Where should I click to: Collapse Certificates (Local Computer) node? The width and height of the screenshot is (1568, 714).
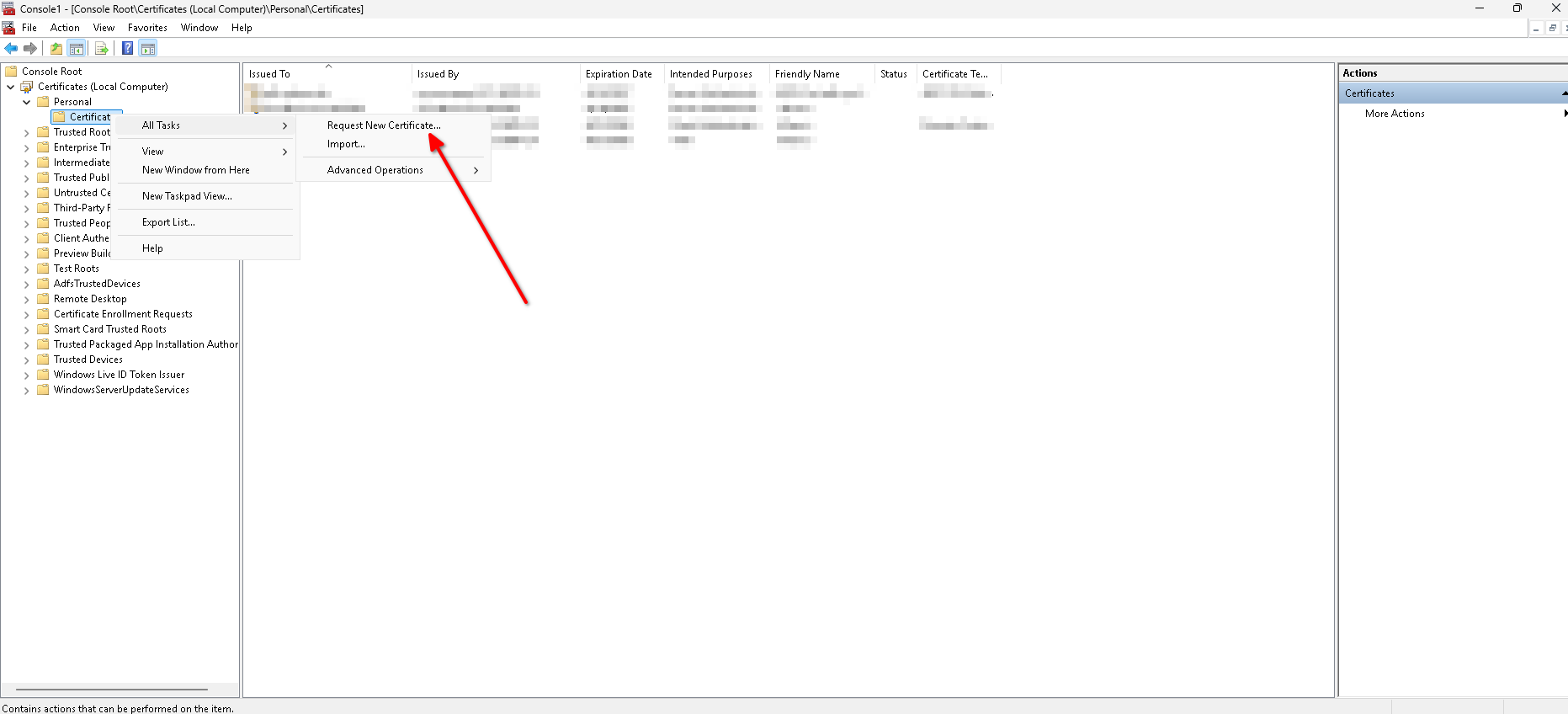tap(10, 87)
